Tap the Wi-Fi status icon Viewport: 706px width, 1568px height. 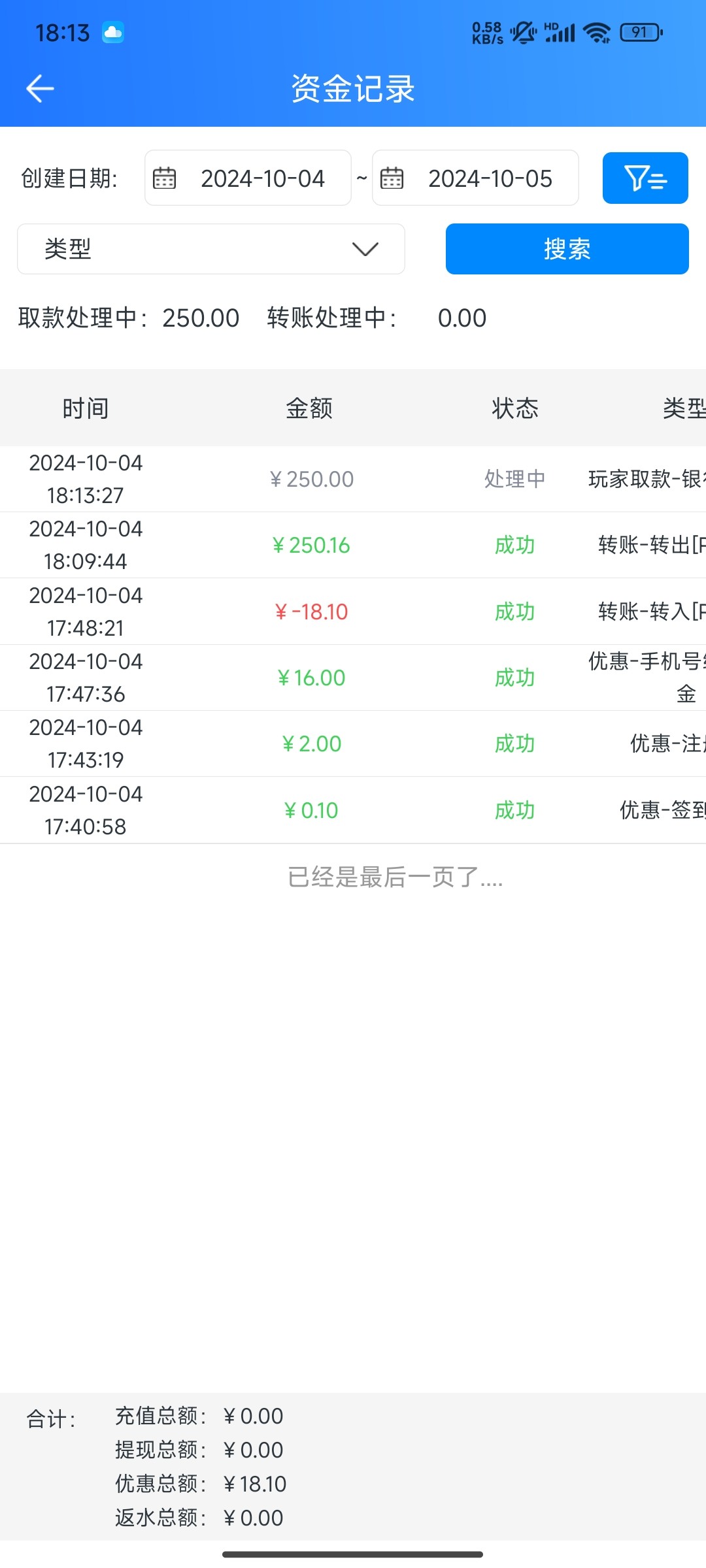(x=597, y=32)
